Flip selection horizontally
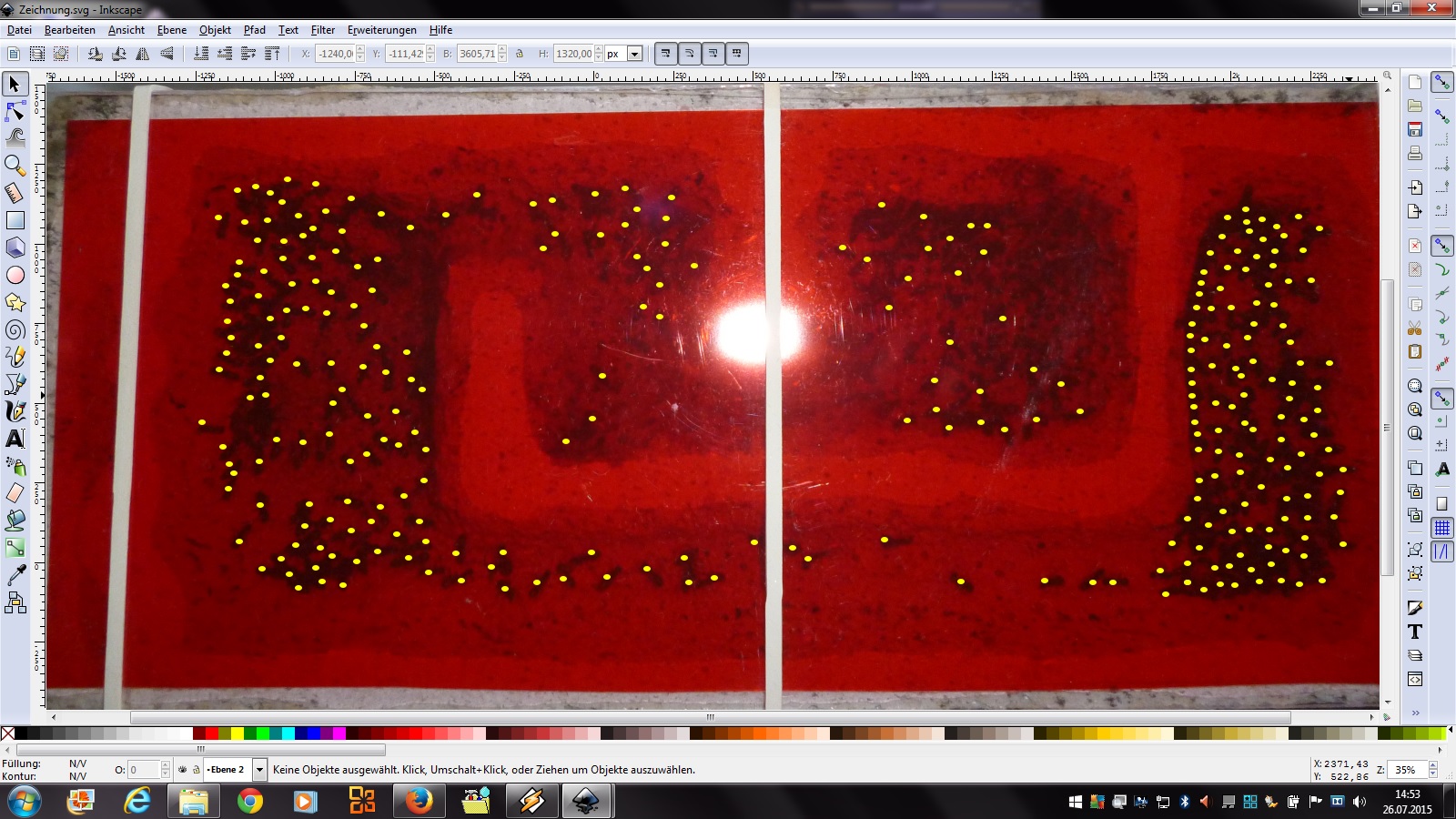 pyautogui.click(x=143, y=54)
